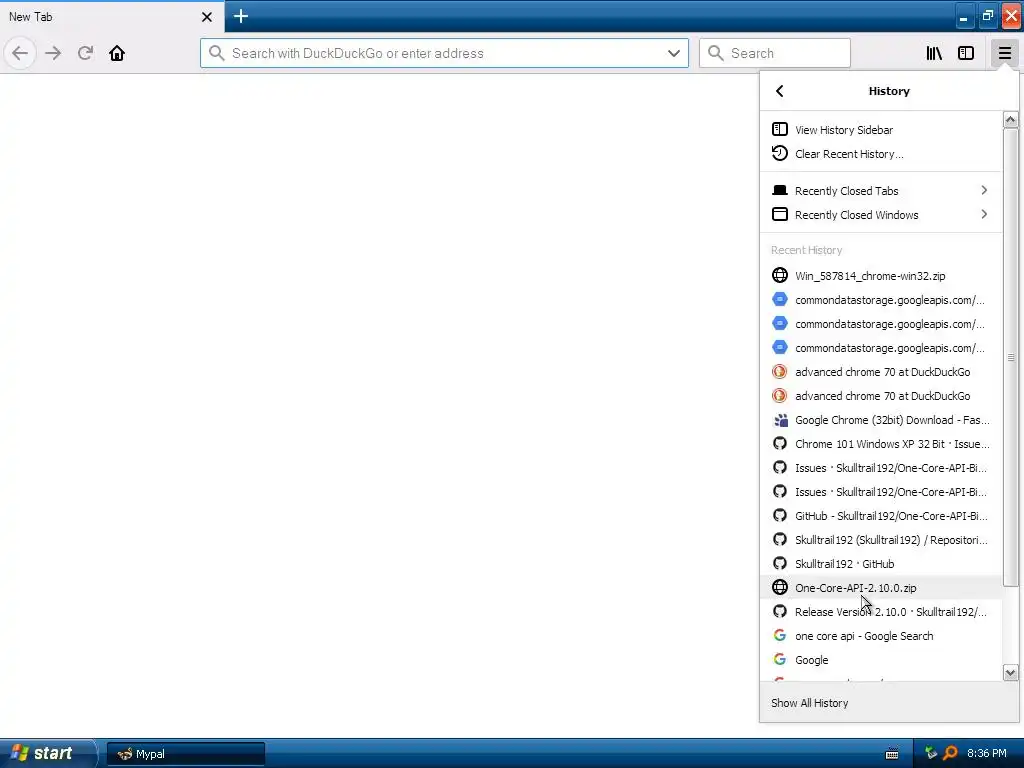Click the Back navigation arrow
Viewport: 1024px width, 768px height.
tap(20, 53)
